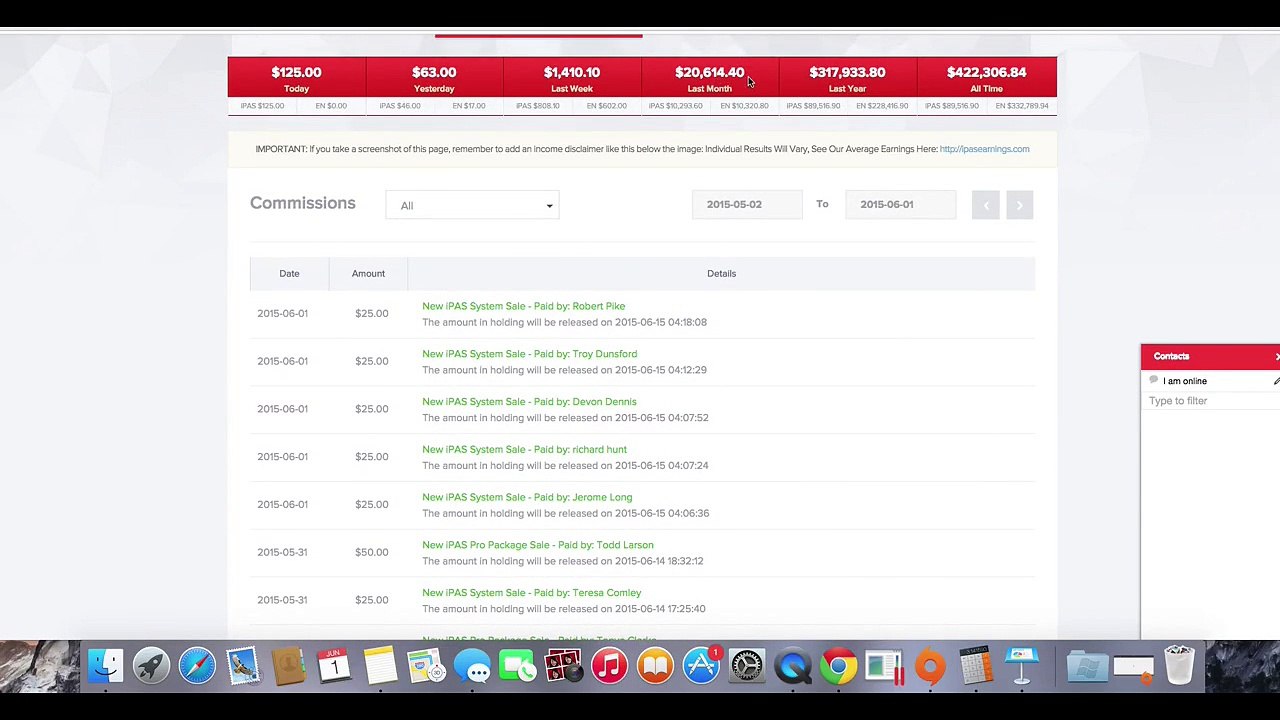Open the Origin orange icon in dock
1280x720 pixels.
click(x=930, y=666)
